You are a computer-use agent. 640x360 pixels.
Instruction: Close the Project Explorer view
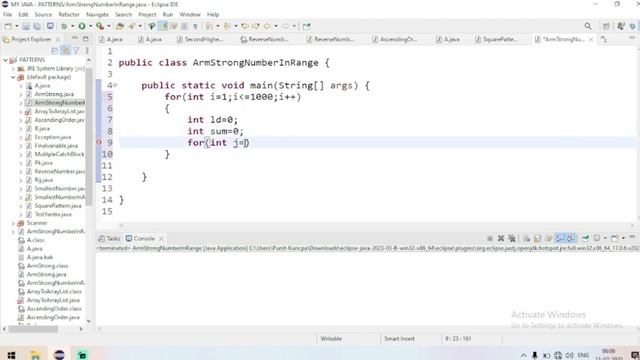58,39
